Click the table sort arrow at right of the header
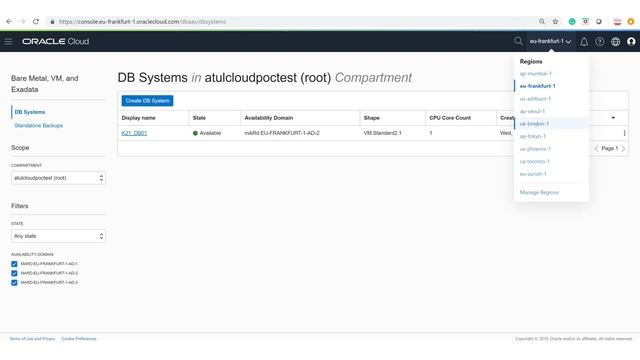 tap(613, 118)
